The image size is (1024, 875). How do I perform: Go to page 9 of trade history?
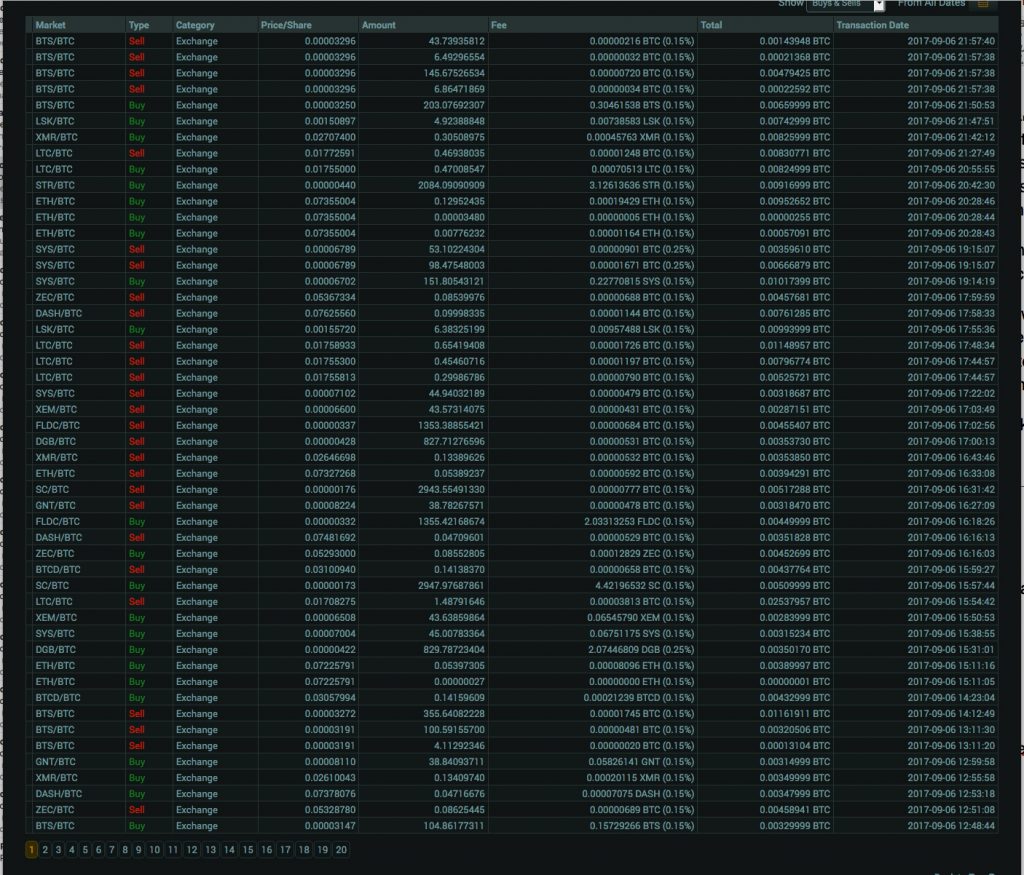click(x=138, y=850)
